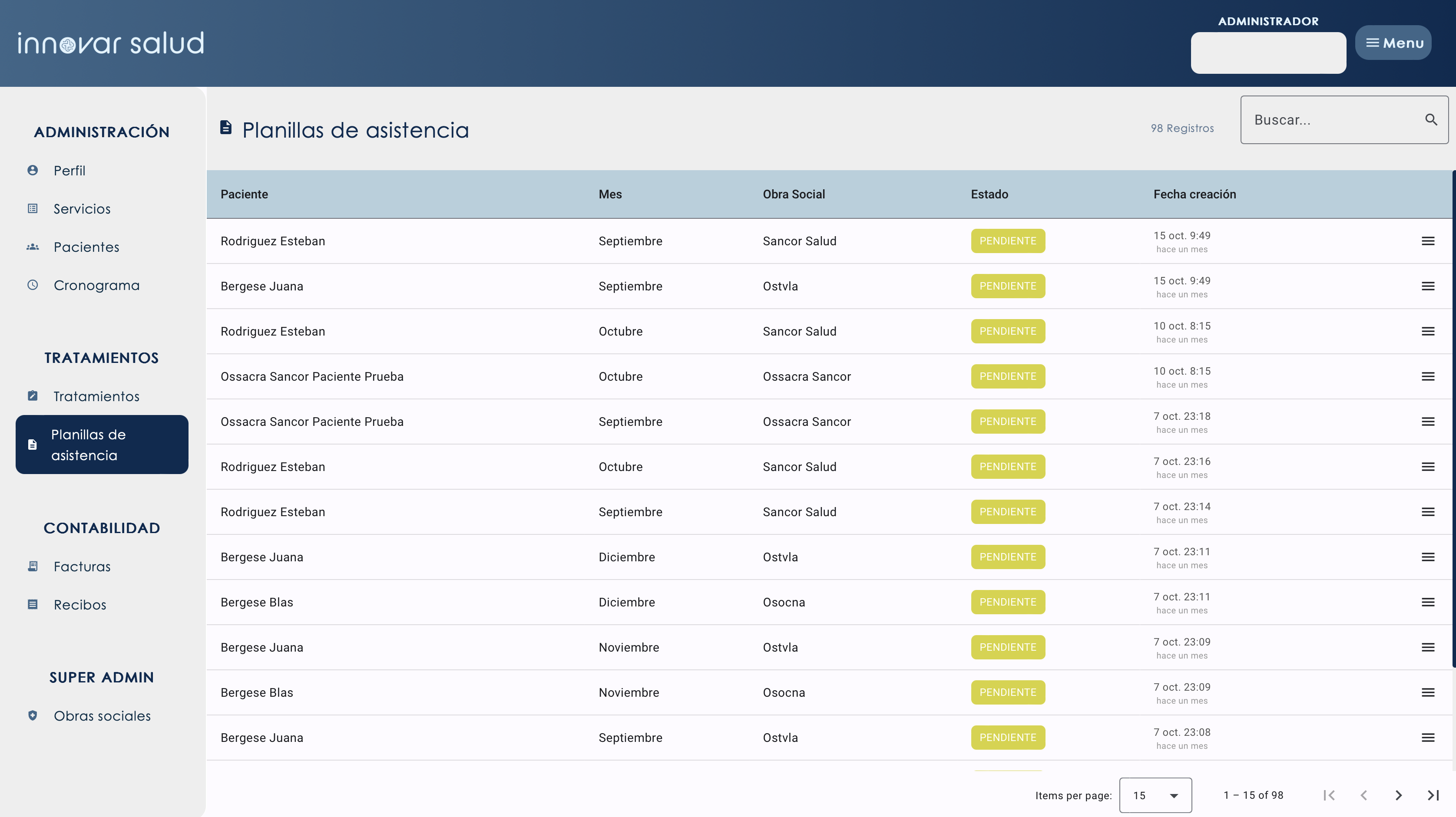Click the innovar salud logo
The width and height of the screenshot is (1456, 817).
click(111, 43)
